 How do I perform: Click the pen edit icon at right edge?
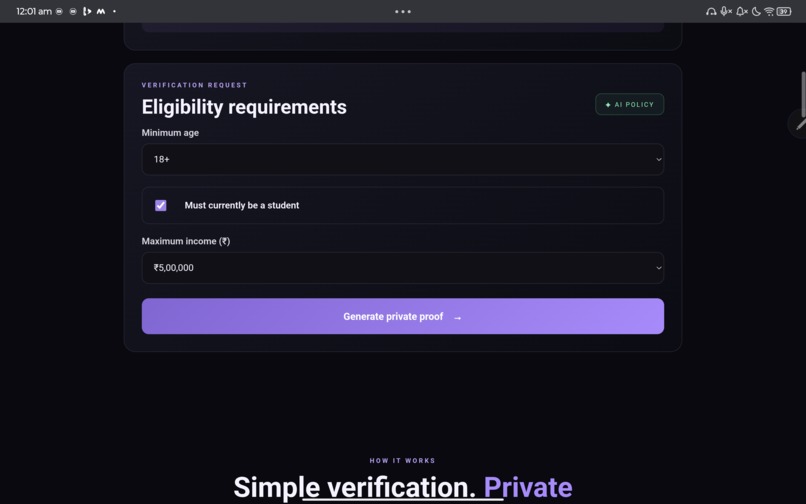coord(800,124)
